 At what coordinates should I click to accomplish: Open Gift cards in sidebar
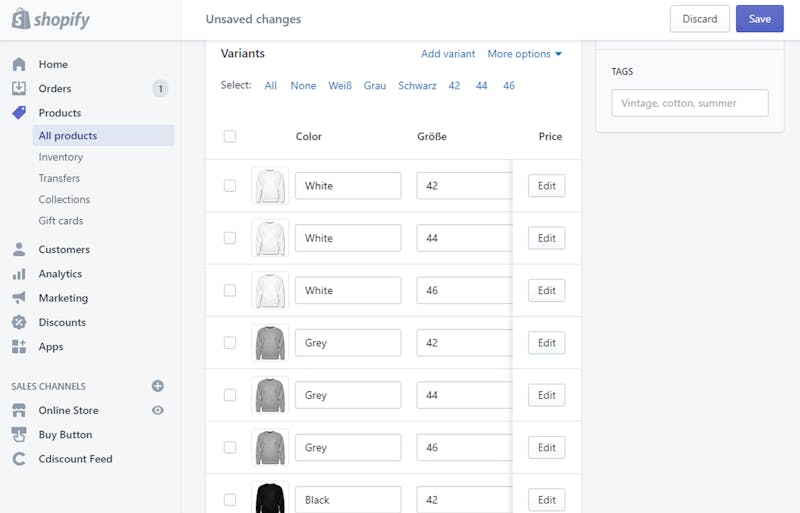61,221
